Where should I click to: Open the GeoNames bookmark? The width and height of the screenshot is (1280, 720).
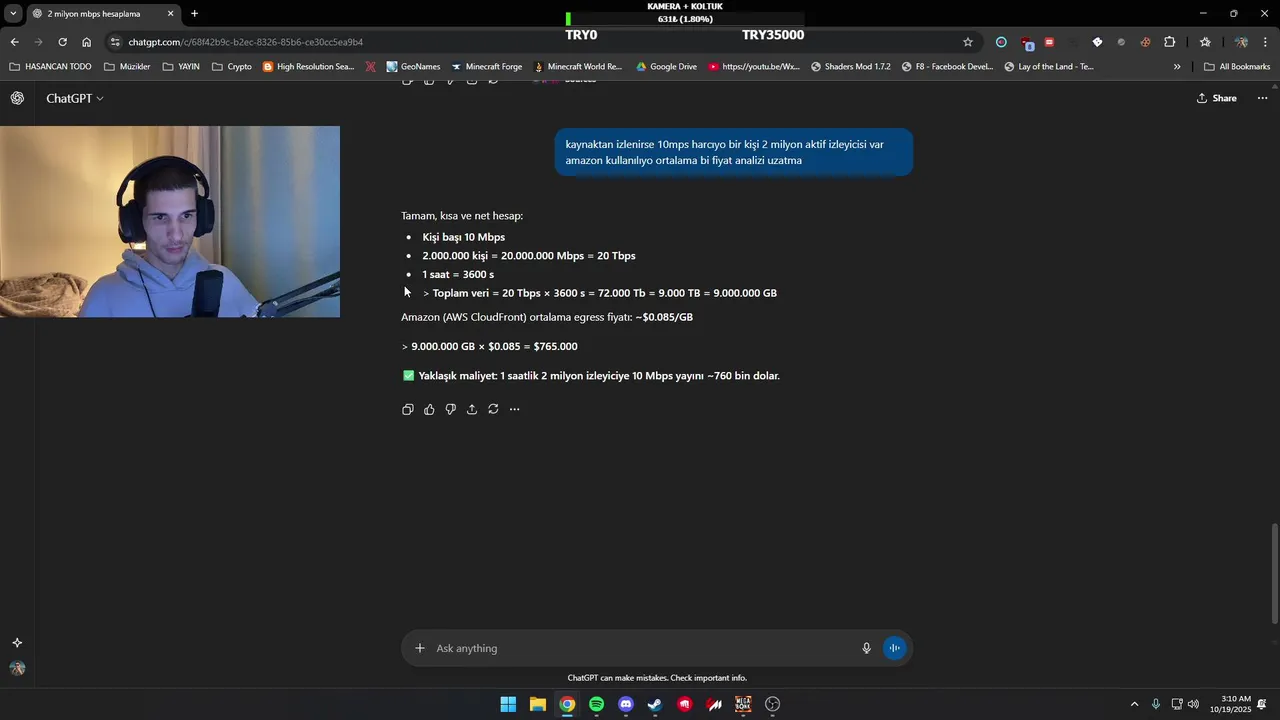click(x=413, y=67)
